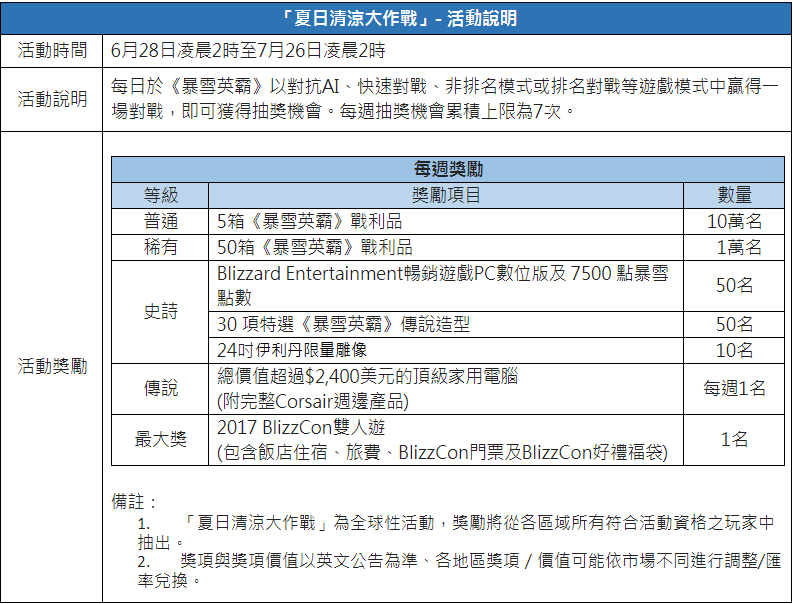Image resolution: width=793 pixels, height=604 pixels.
Task: Select the 等級 column header
Action: point(160,195)
